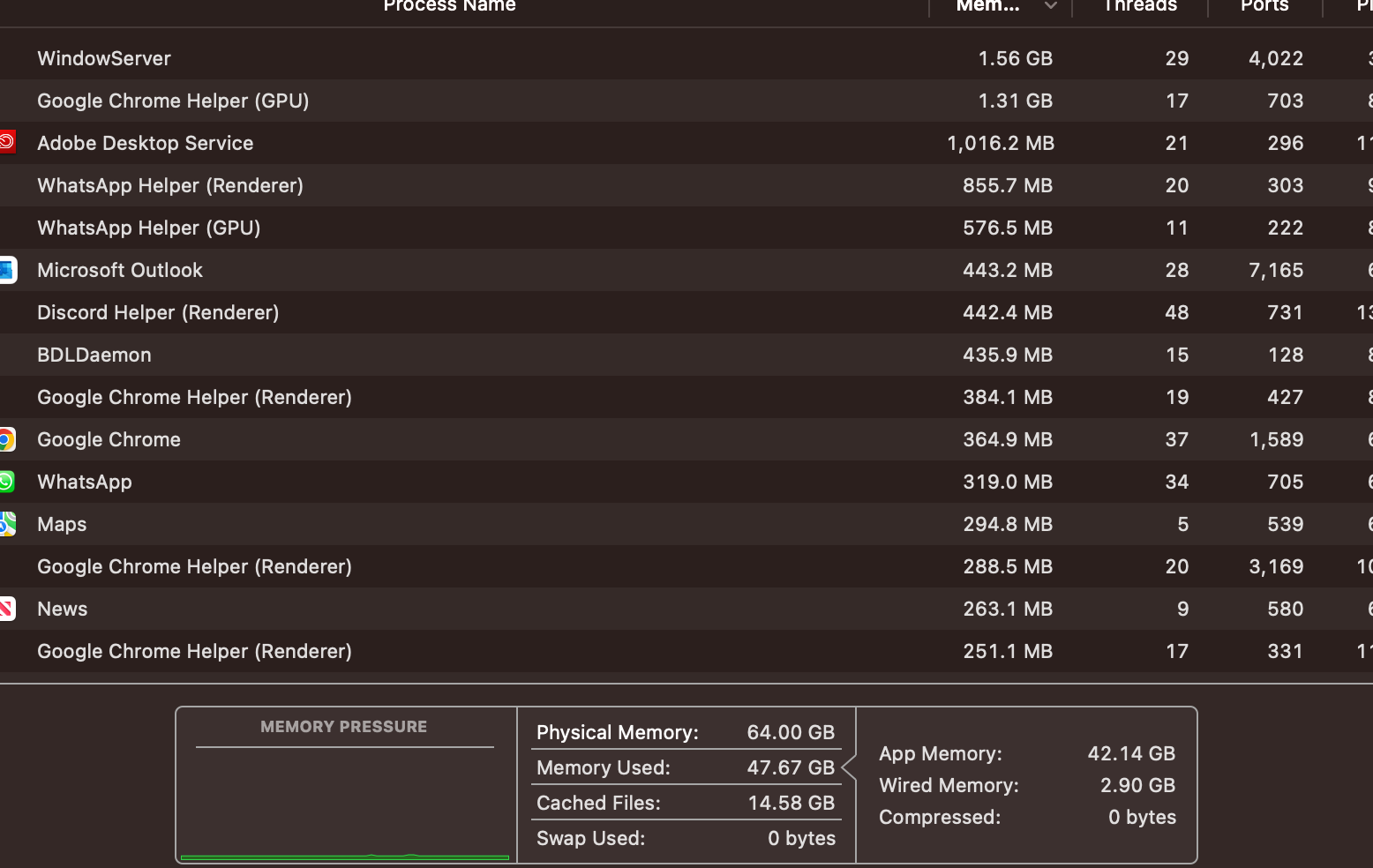The width and height of the screenshot is (1373, 868).
Task: Select the News process name
Action: (62, 609)
